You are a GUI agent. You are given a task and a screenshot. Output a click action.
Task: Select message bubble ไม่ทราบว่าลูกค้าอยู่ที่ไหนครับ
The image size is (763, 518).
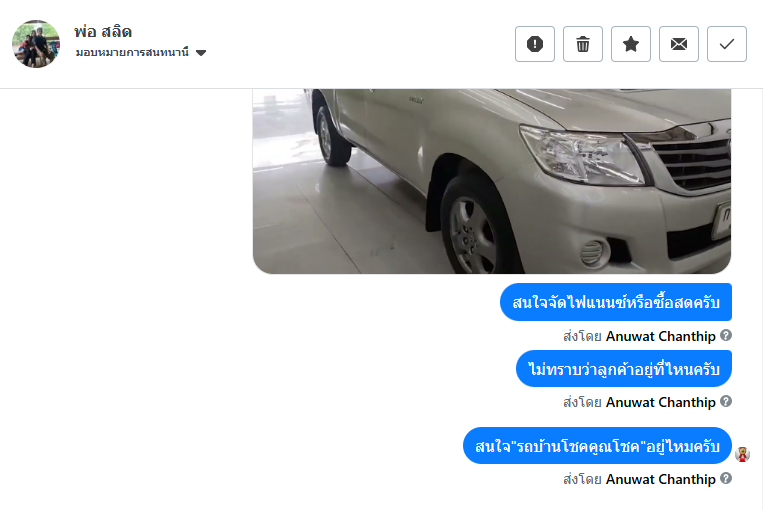(x=624, y=369)
